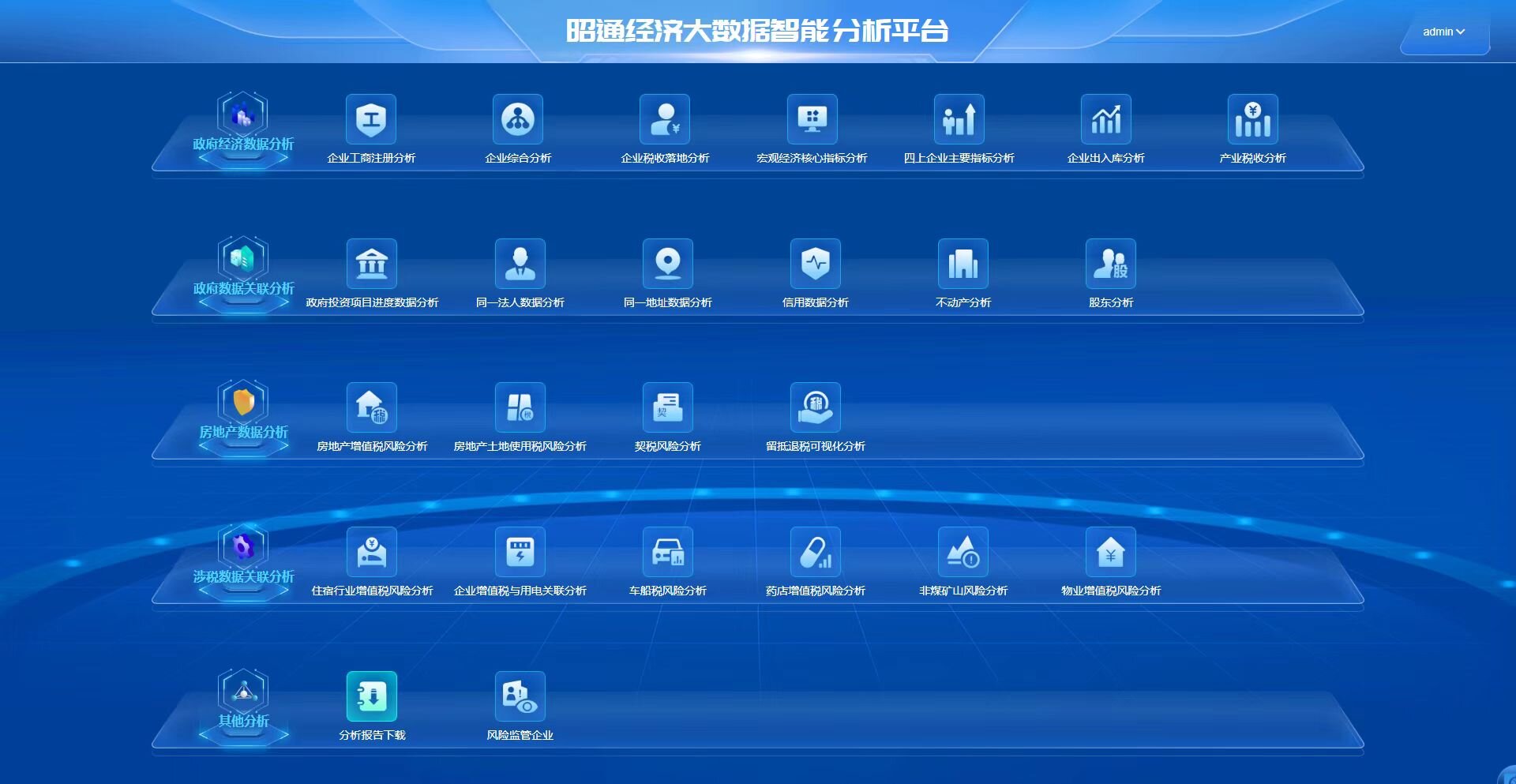
Task: Open the 同一地址数据分析 location pin icon
Action: [x=668, y=264]
